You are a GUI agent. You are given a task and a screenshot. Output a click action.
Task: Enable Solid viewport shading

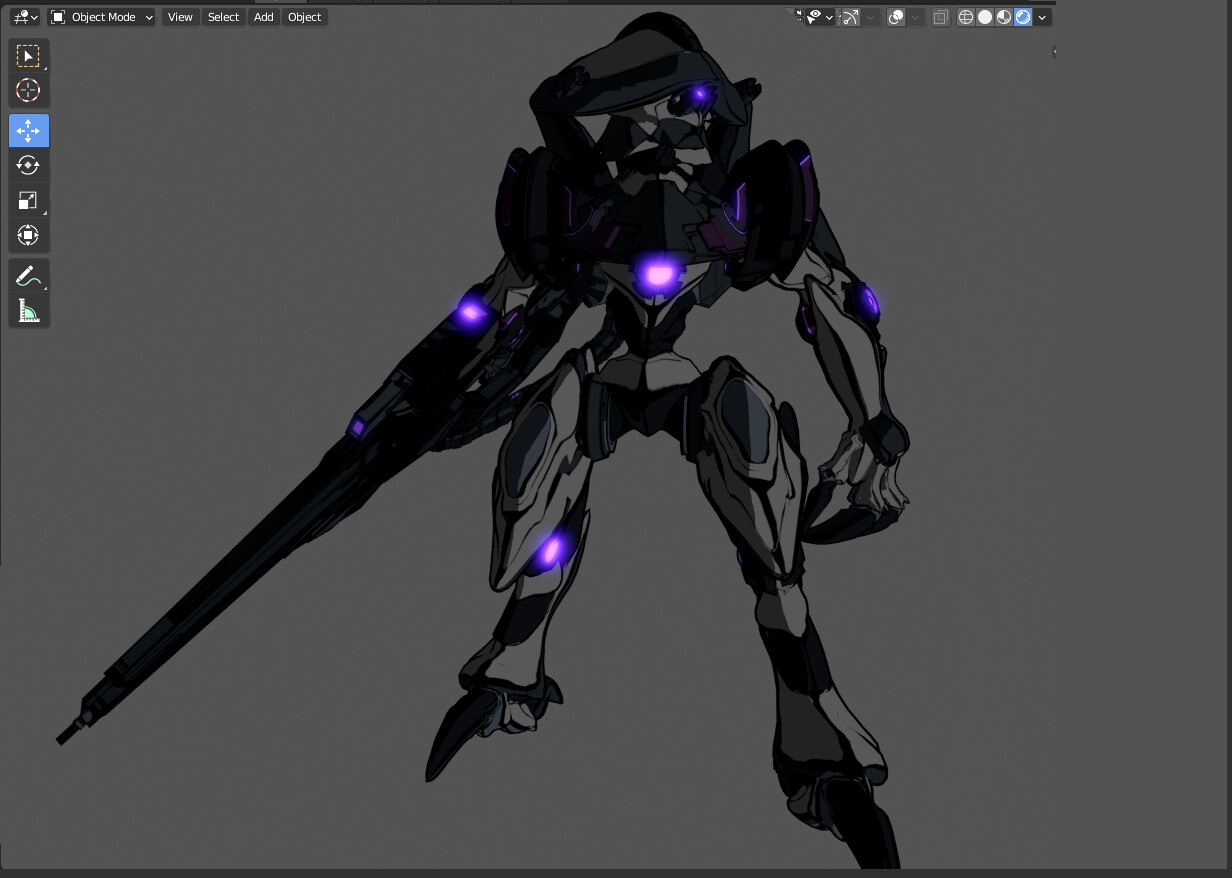[x=984, y=17]
